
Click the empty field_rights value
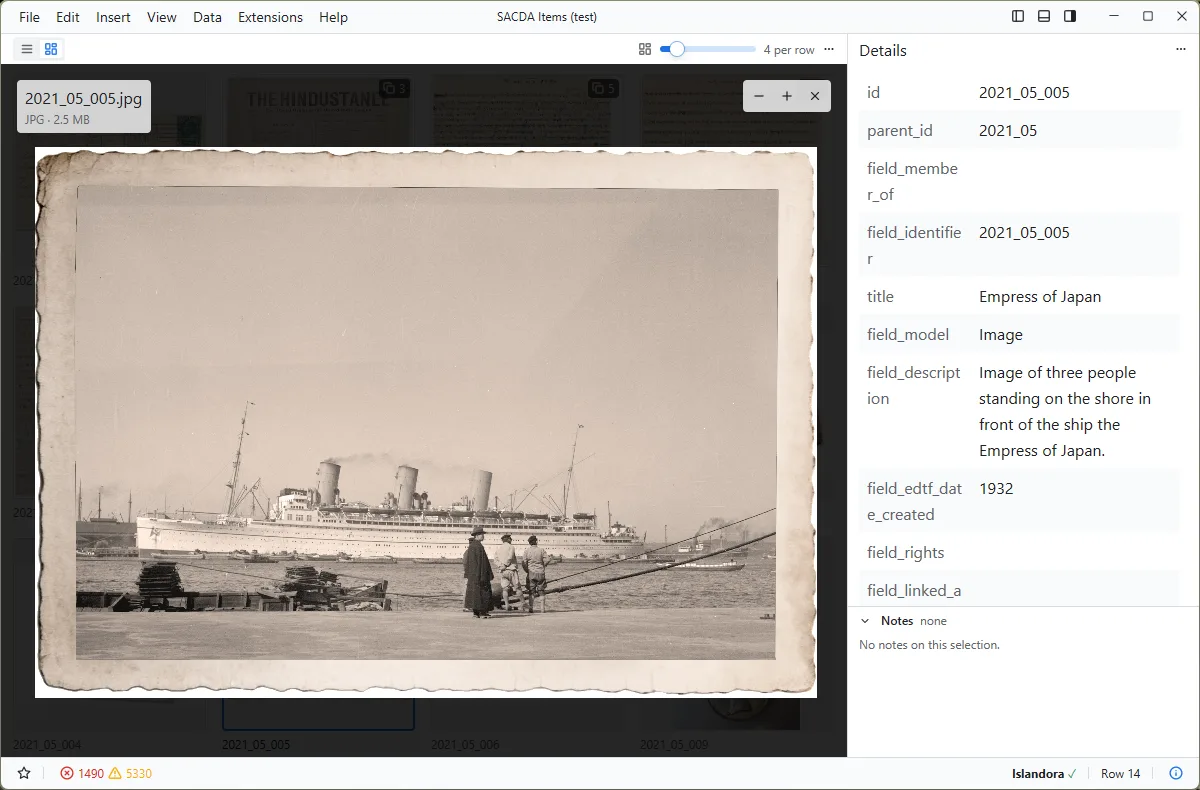pos(1075,553)
